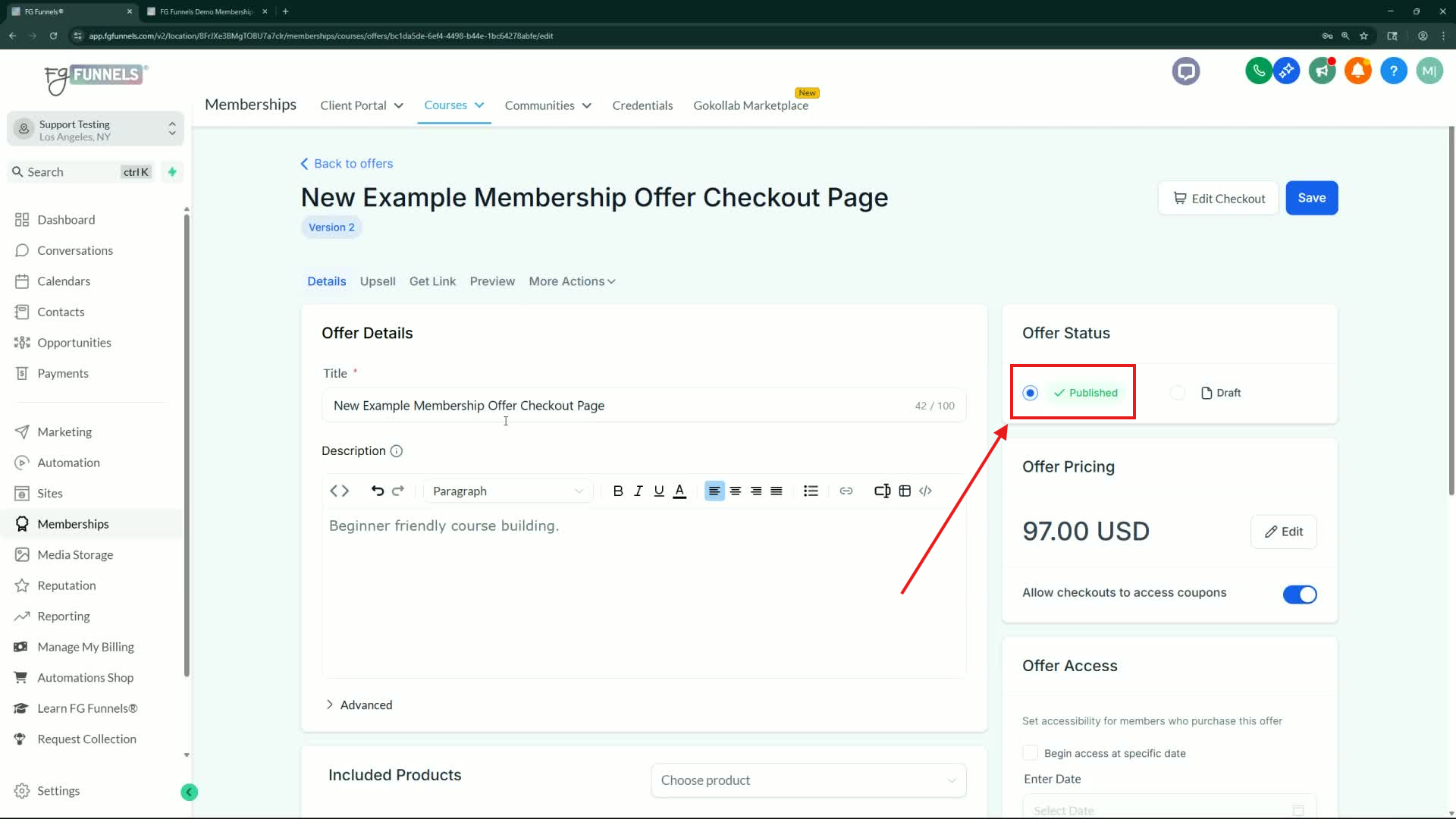Expand the Courses menu

pyautogui.click(x=453, y=105)
